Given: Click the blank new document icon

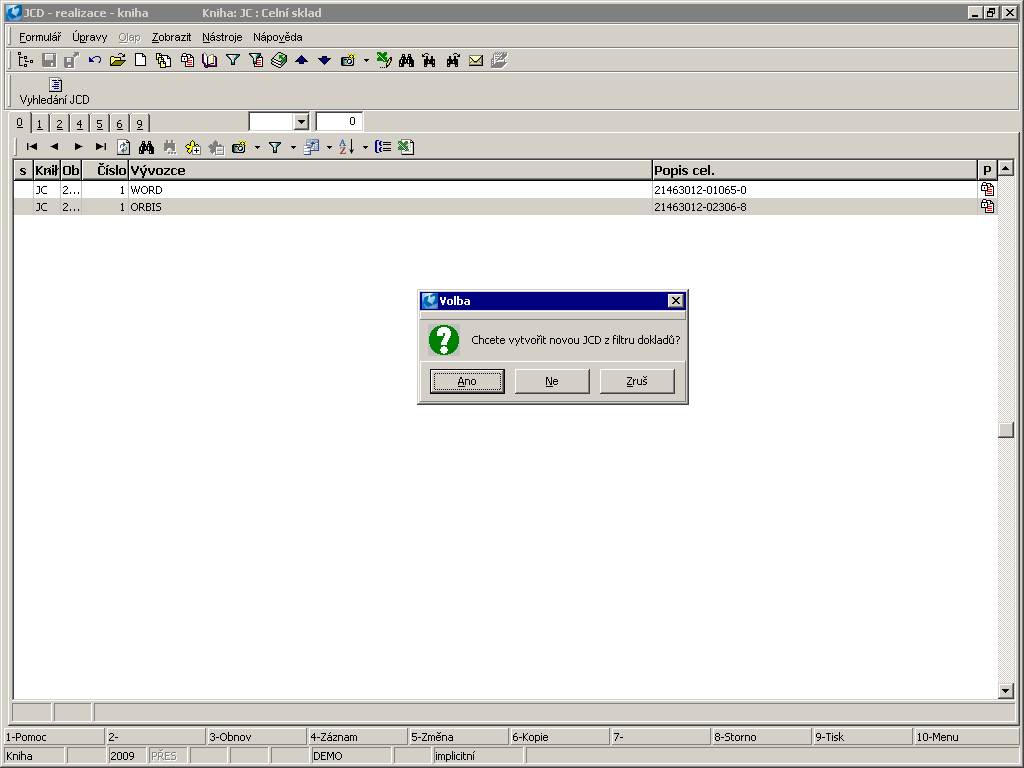Looking at the screenshot, I should (x=140, y=60).
